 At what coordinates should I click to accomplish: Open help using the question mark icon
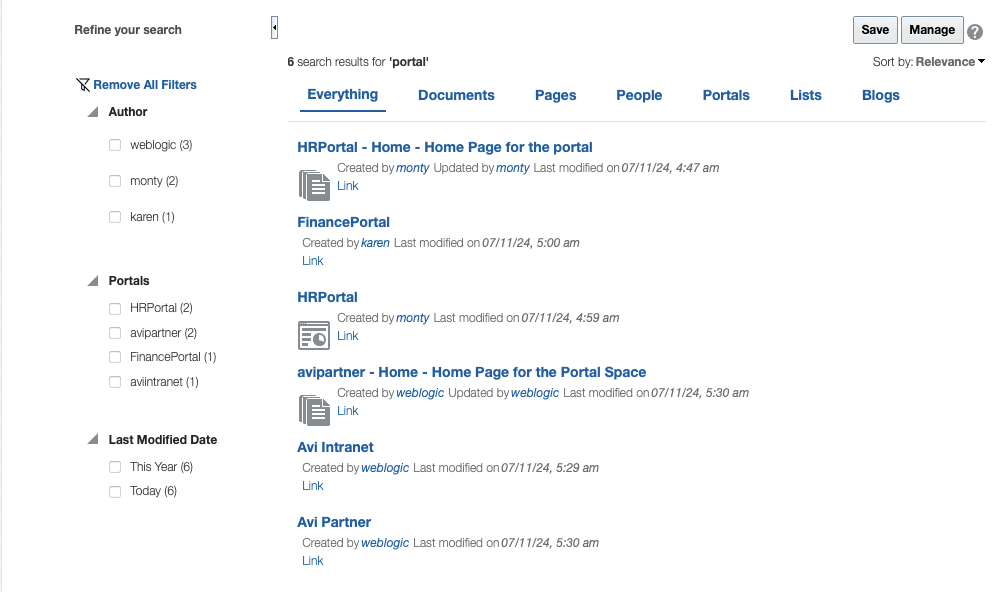[x=975, y=30]
